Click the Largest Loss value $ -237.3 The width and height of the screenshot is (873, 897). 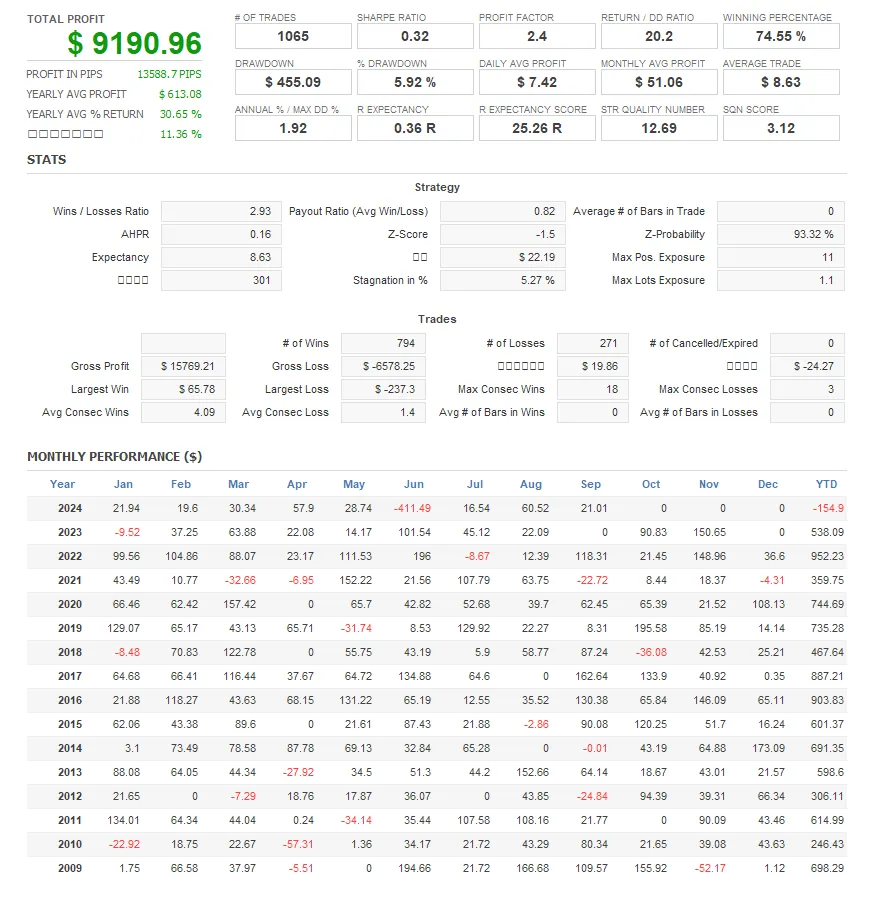click(x=383, y=389)
